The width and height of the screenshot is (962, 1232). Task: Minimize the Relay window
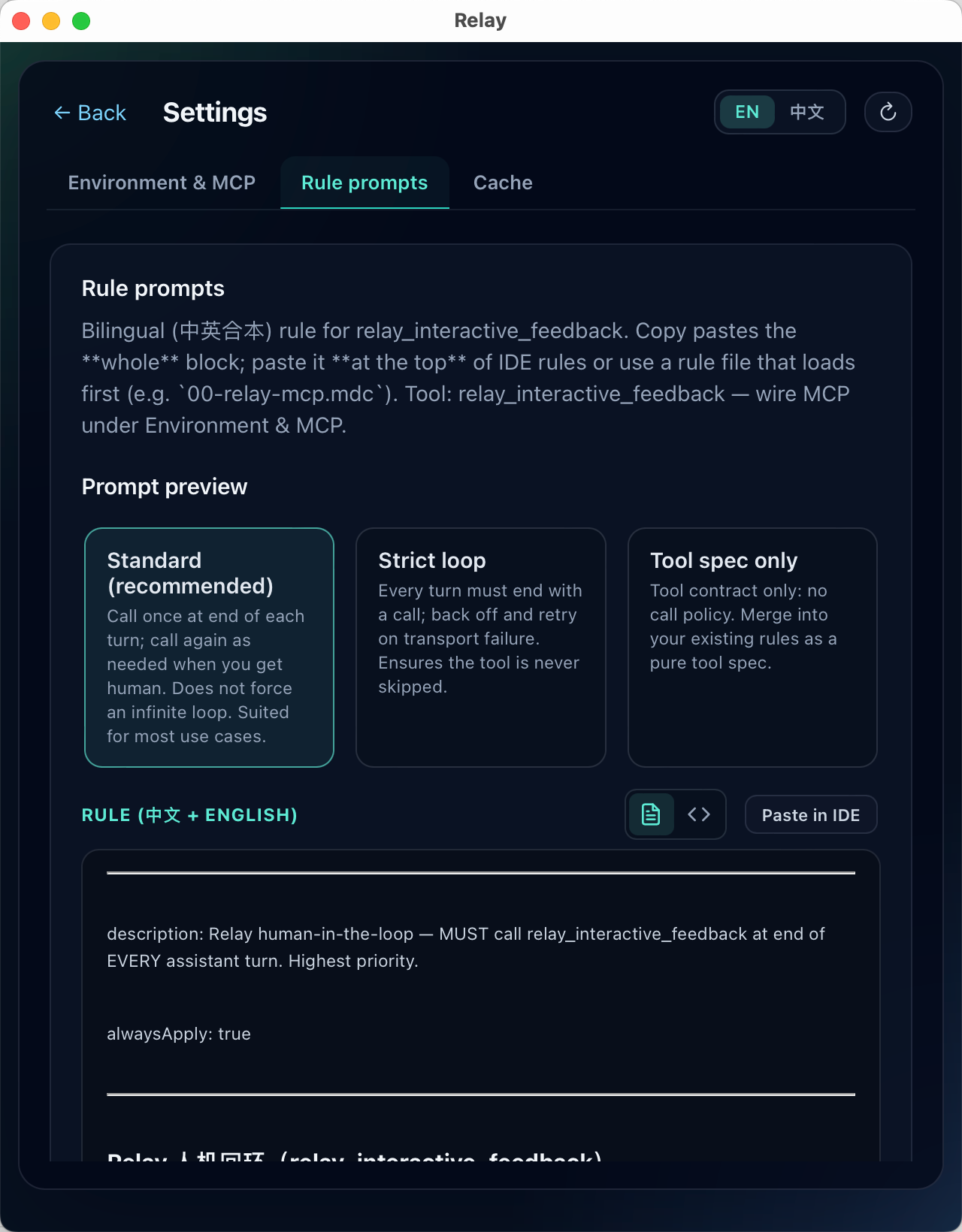pos(50,20)
